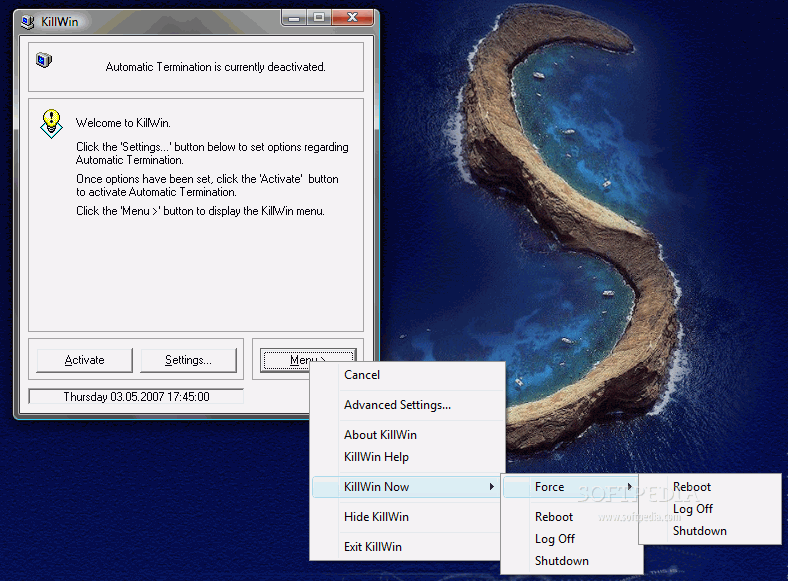The width and height of the screenshot is (788, 581).
Task: Expand the KillWin Now submenu
Action: (x=406, y=487)
